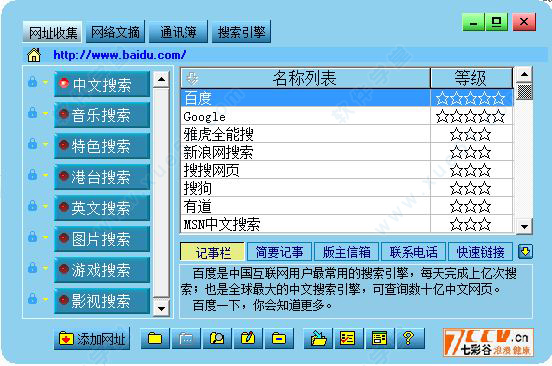Open help with the question mark icon

(410, 339)
